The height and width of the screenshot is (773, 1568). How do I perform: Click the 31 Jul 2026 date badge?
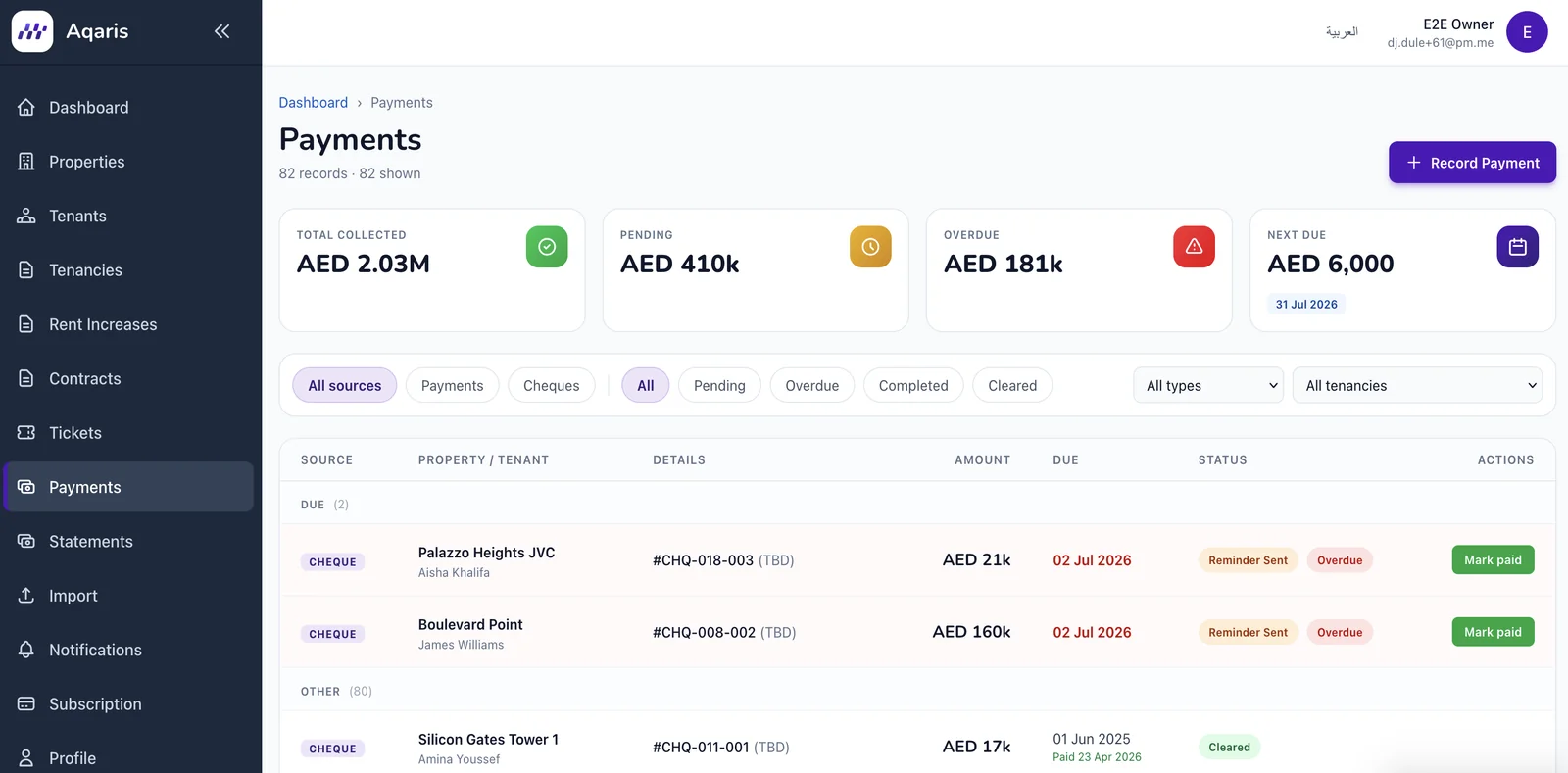coord(1306,304)
